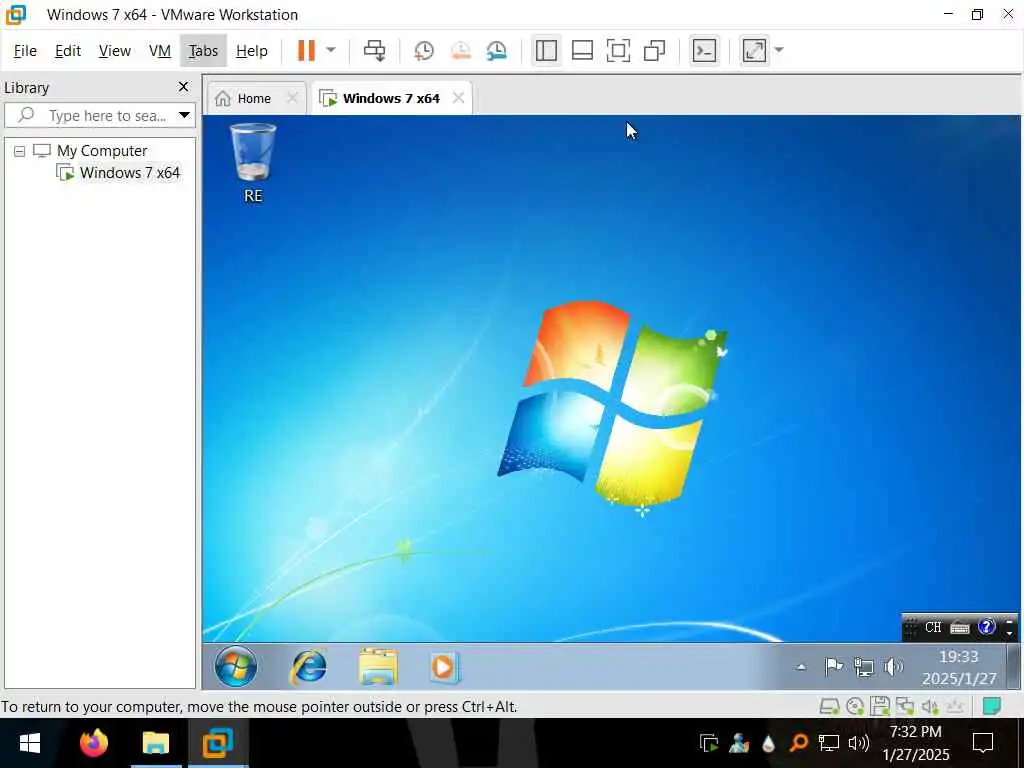The height and width of the screenshot is (768, 1024).
Task: Open the Windows 7 Start menu
Action: point(236,667)
